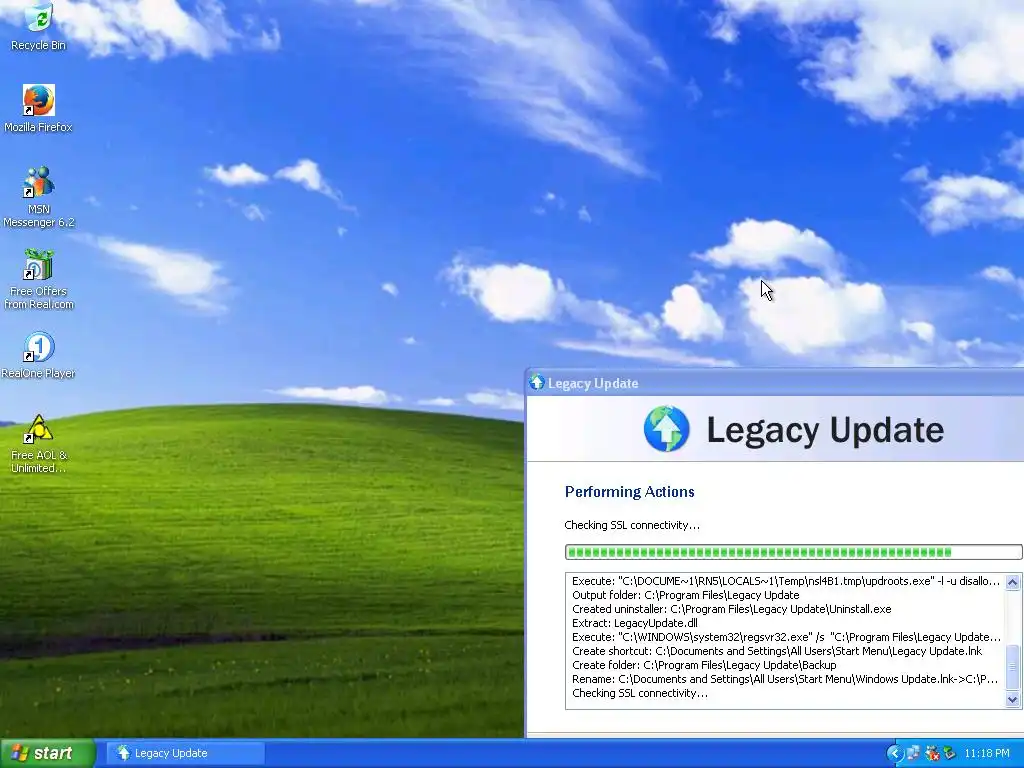This screenshot has height=768, width=1024.
Task: Click the Legacy Update globe logo
Action: point(666,429)
